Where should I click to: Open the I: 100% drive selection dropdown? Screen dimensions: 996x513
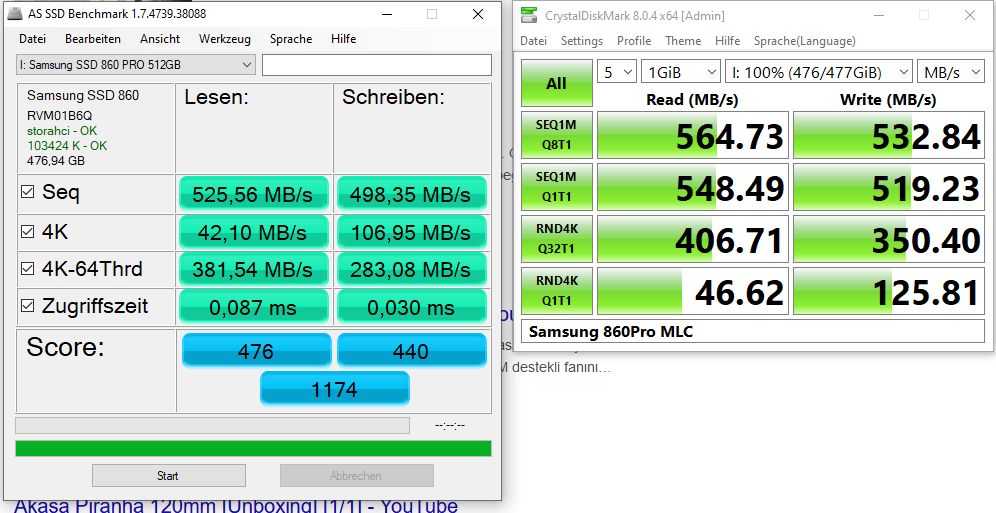click(819, 72)
